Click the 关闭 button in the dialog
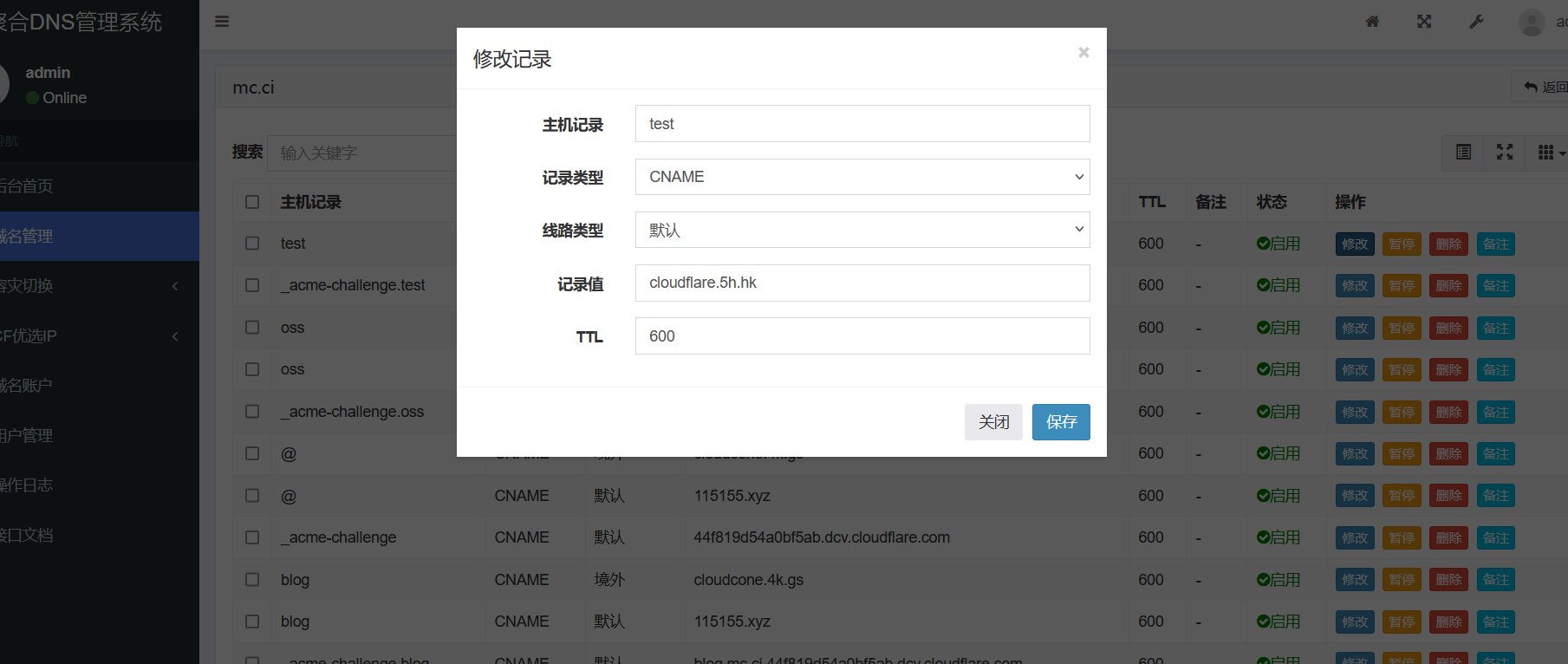The width and height of the screenshot is (1568, 664). pyautogui.click(x=993, y=422)
